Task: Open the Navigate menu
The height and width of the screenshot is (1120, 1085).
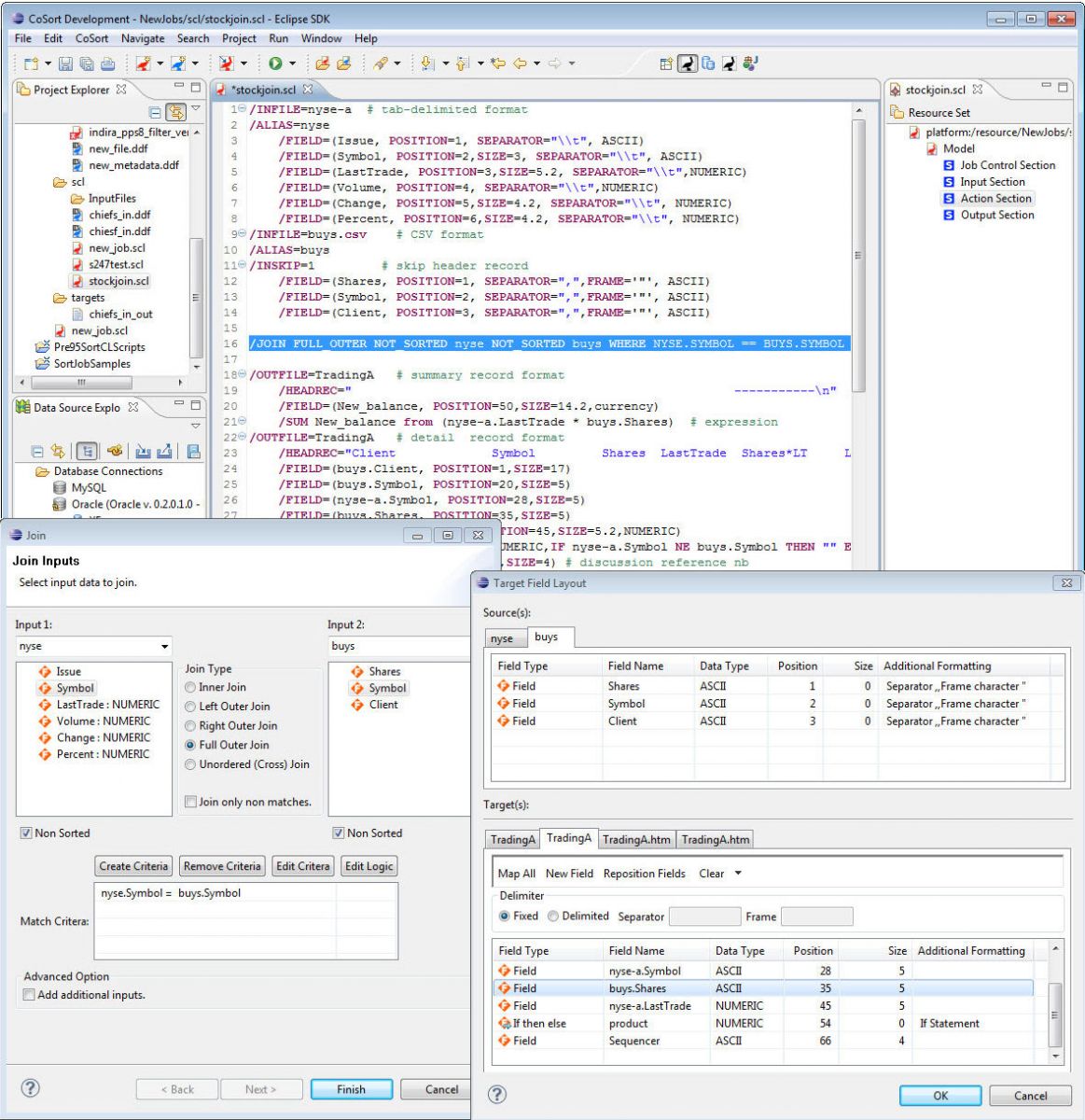Action: pyautogui.click(x=143, y=38)
